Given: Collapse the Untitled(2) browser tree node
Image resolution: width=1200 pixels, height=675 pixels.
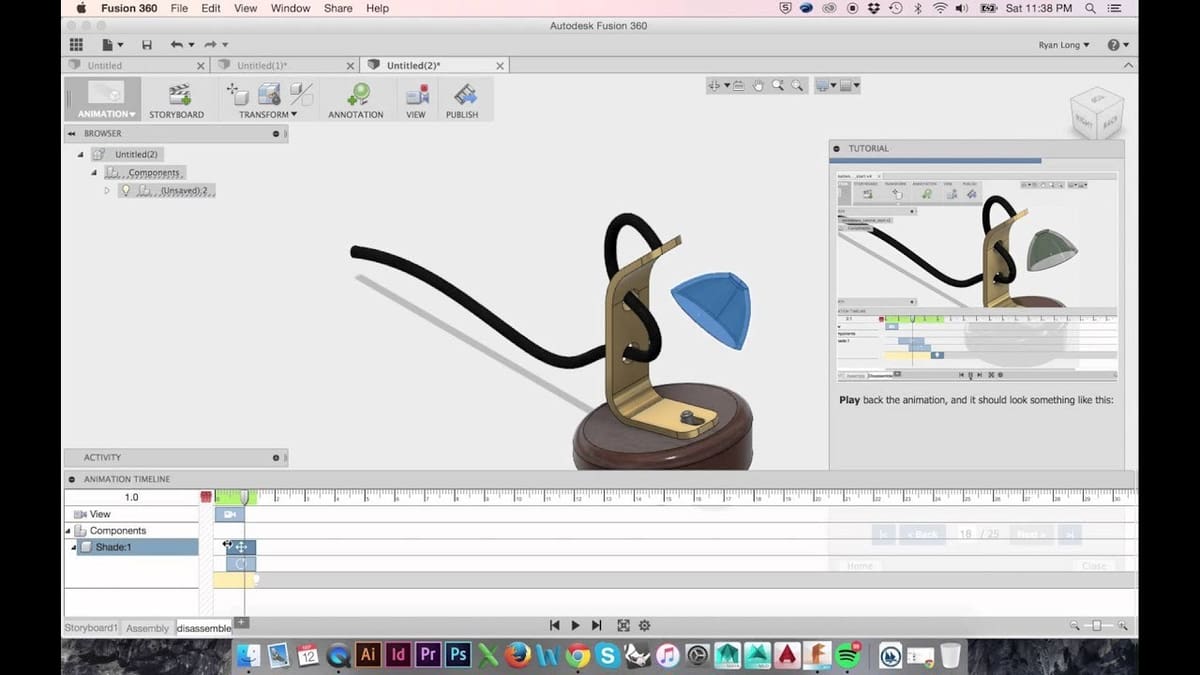Looking at the screenshot, I should [x=80, y=154].
